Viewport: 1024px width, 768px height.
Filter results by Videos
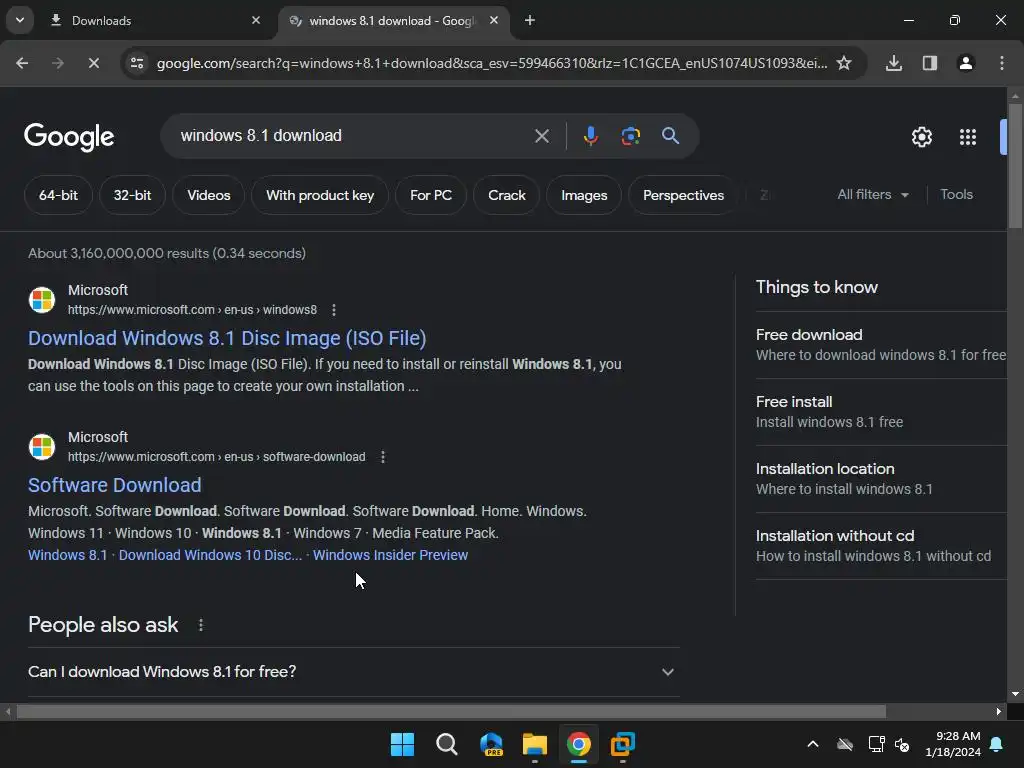[x=208, y=195]
